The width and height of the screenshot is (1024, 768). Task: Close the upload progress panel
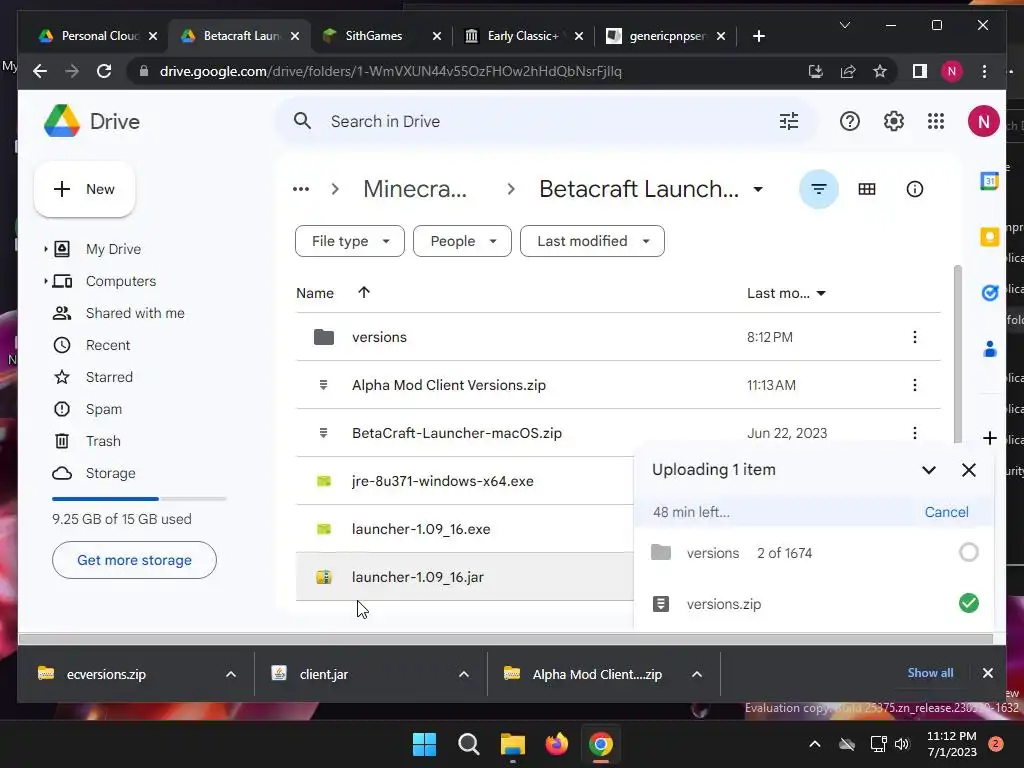(x=969, y=470)
